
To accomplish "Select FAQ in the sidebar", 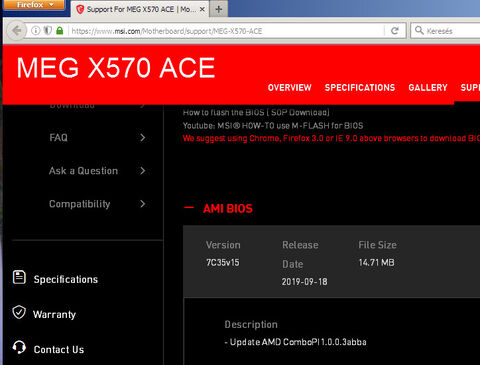I will 58,138.
